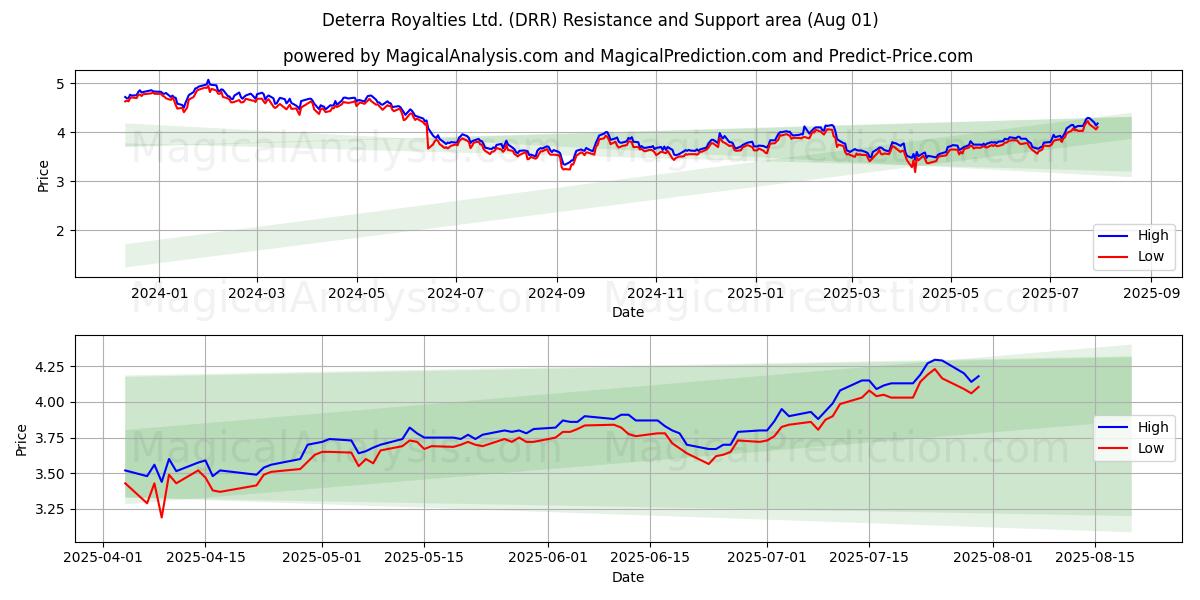
Task: Click the '2024-01' tick label on top chart
Action: 158,293
